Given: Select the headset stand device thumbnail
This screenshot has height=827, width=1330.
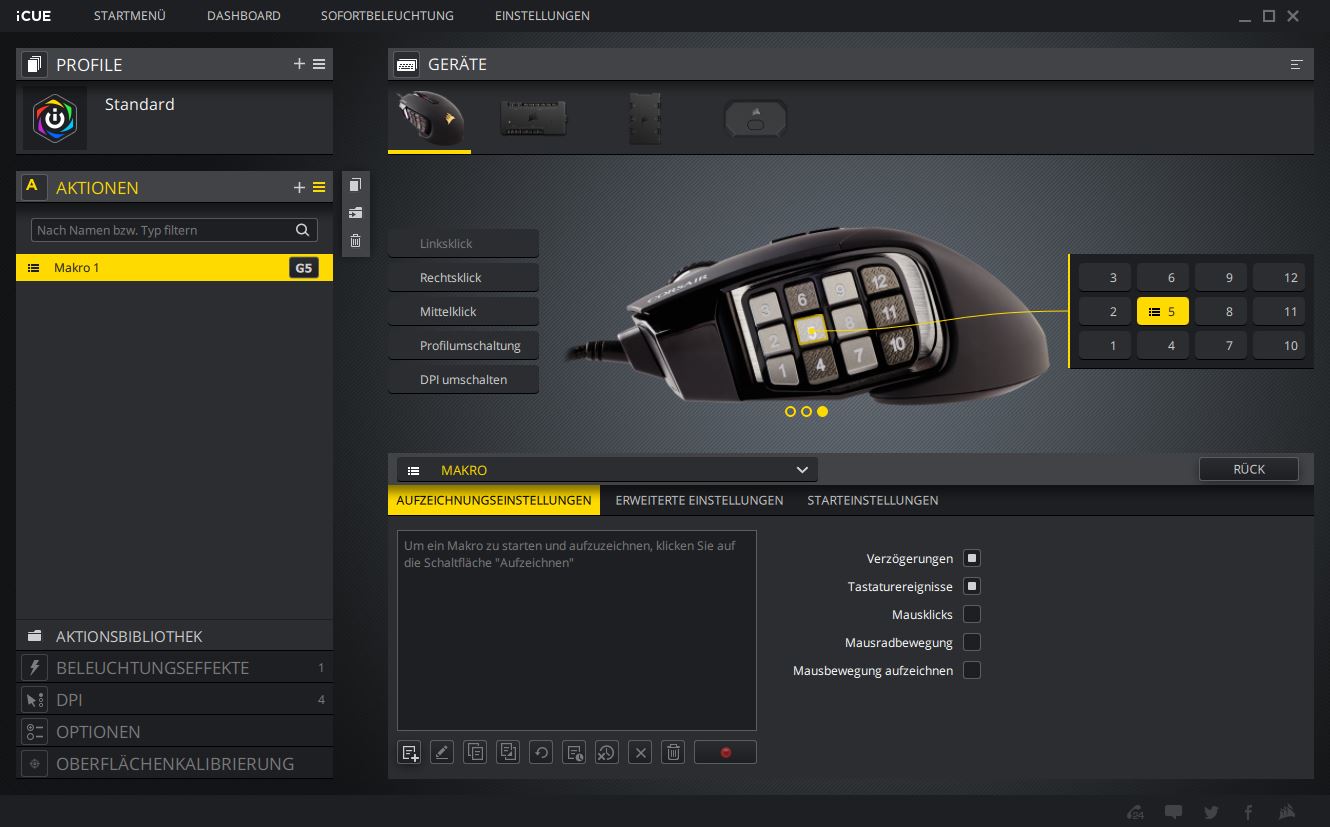Looking at the screenshot, I should click(x=755, y=119).
